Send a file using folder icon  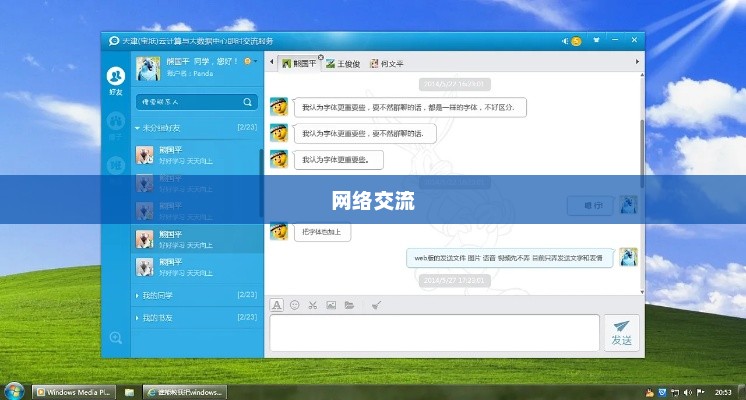coord(350,305)
